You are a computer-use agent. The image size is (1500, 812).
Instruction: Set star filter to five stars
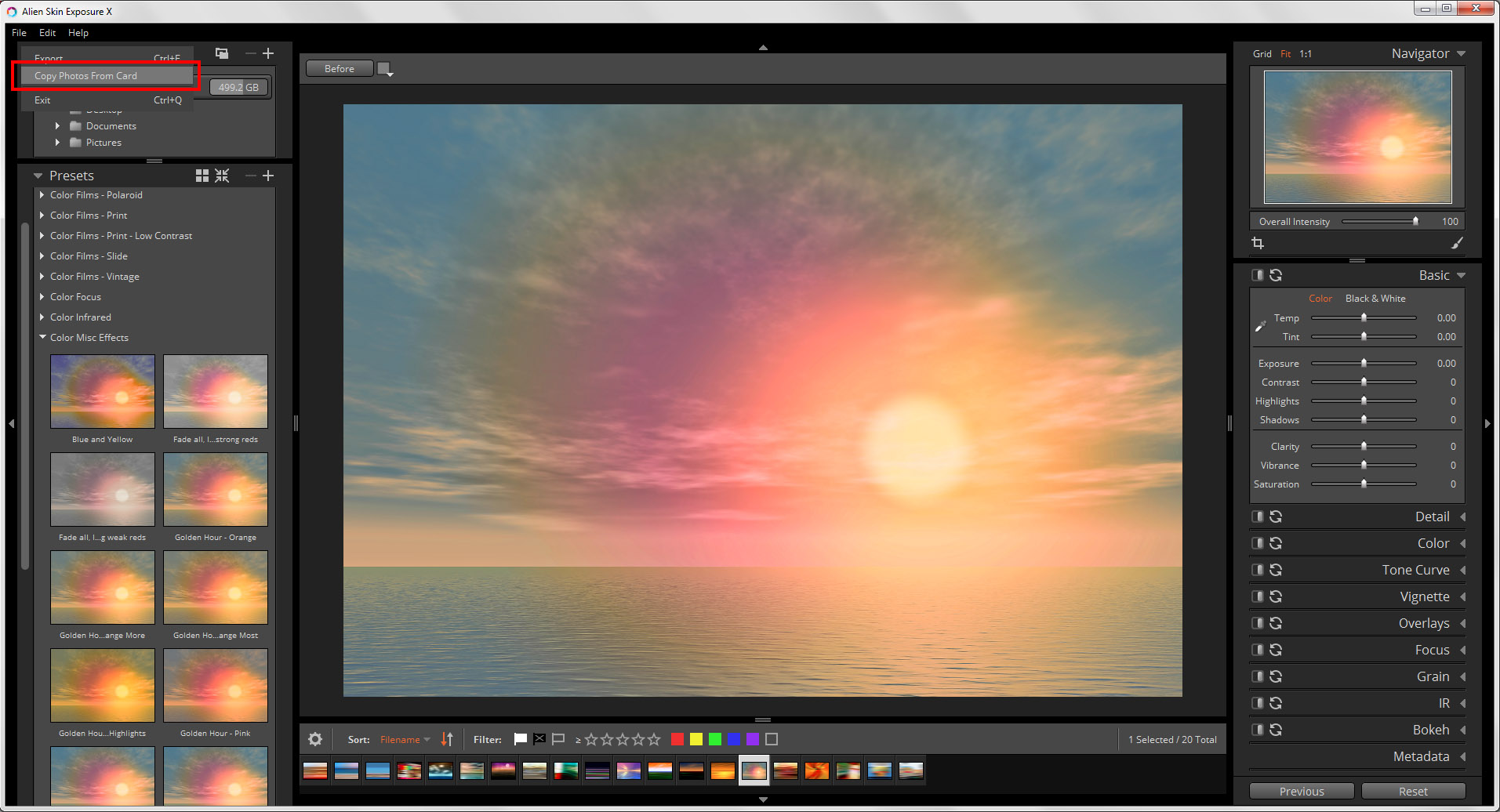654,739
